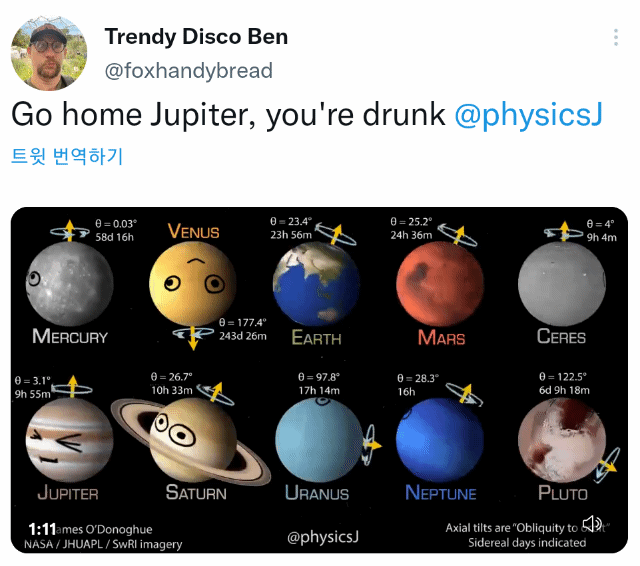Click the 트윗 번역하기 translate link

[67, 156]
